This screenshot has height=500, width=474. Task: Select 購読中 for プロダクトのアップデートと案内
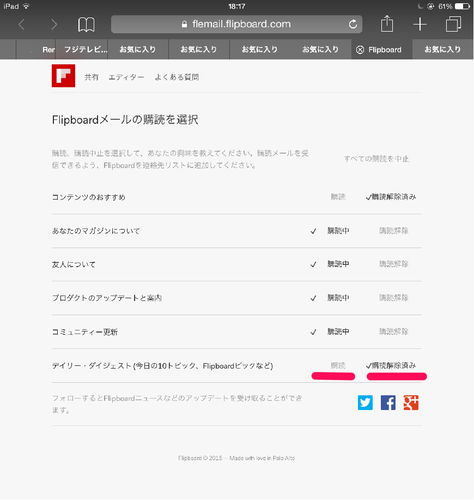338,298
